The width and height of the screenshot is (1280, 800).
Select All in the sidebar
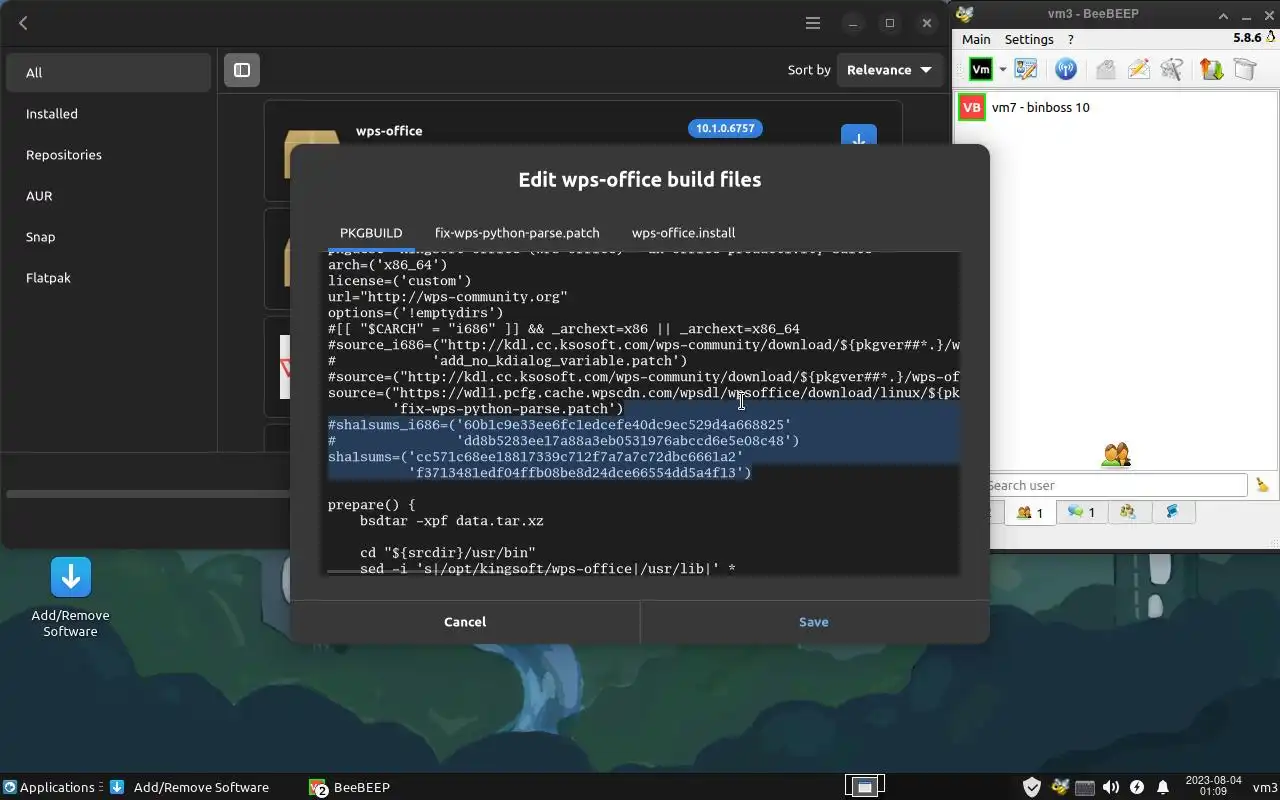pyautogui.click(x=108, y=72)
